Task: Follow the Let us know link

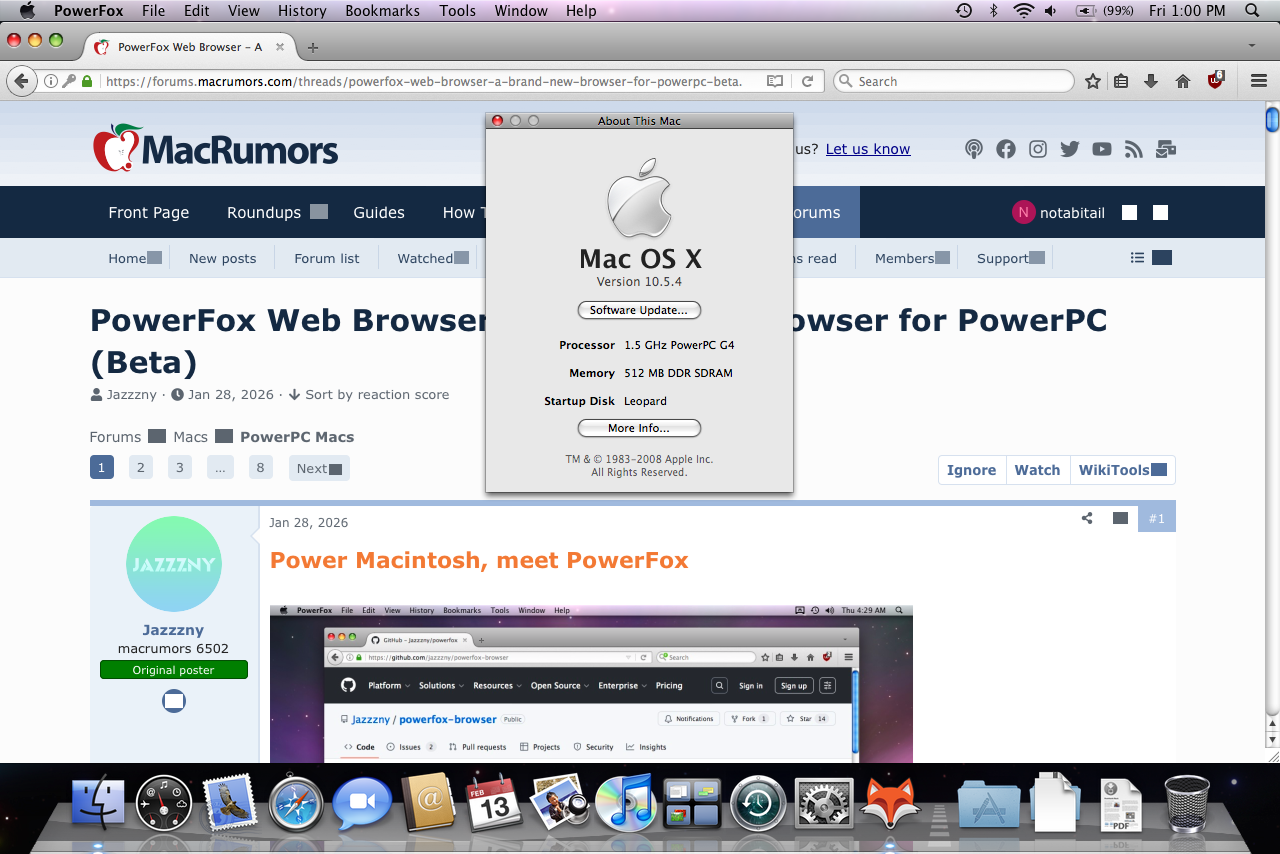Action: click(x=868, y=149)
